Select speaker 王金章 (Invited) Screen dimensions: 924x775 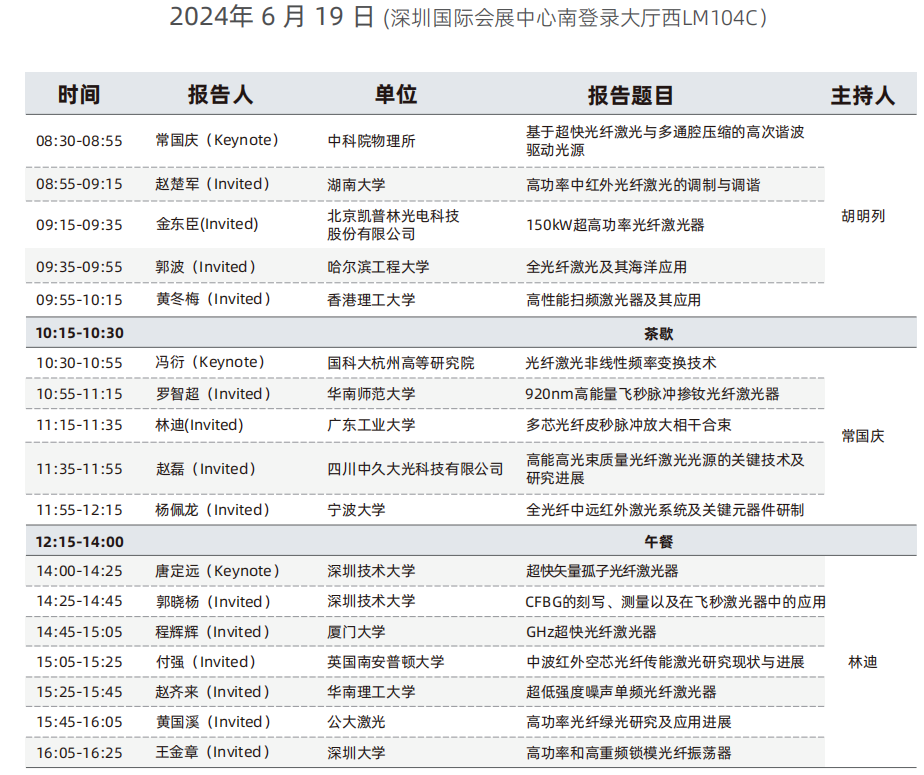[213, 752]
